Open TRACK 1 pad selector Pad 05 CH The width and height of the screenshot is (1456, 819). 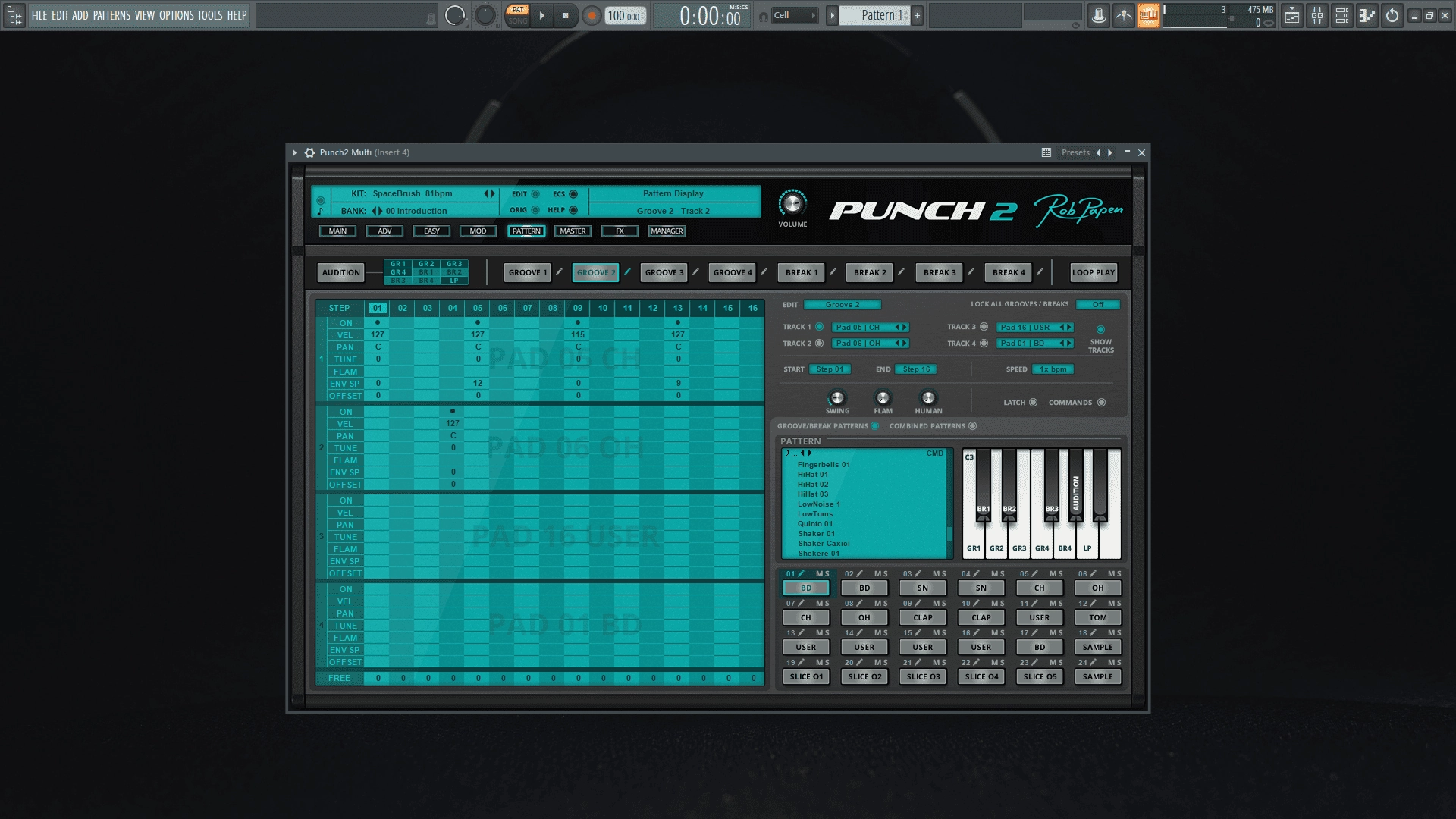click(x=870, y=327)
